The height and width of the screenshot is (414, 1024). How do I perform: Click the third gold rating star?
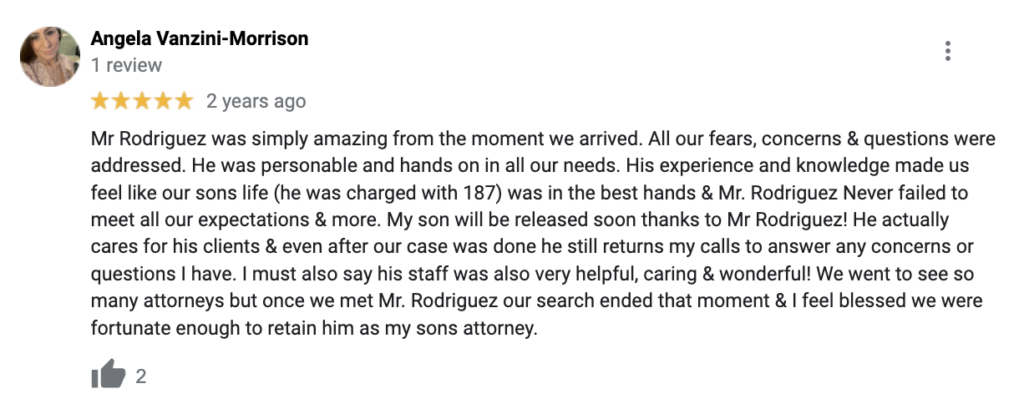pos(142,101)
